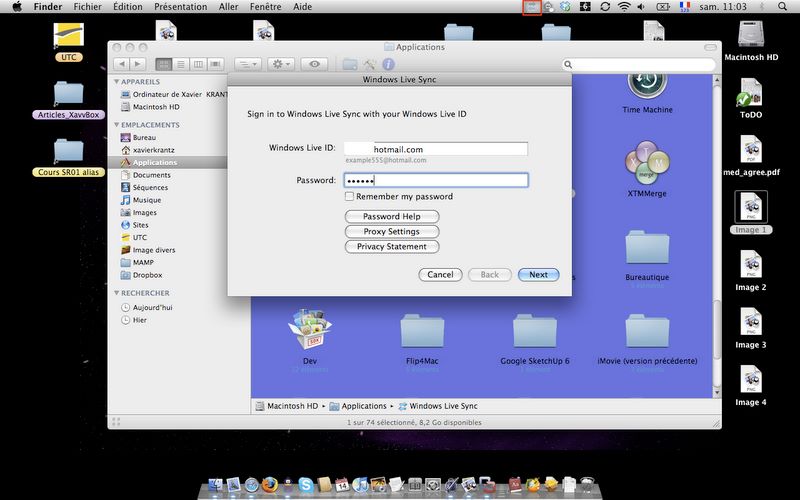Go back using Finder's back arrow

tap(121, 64)
